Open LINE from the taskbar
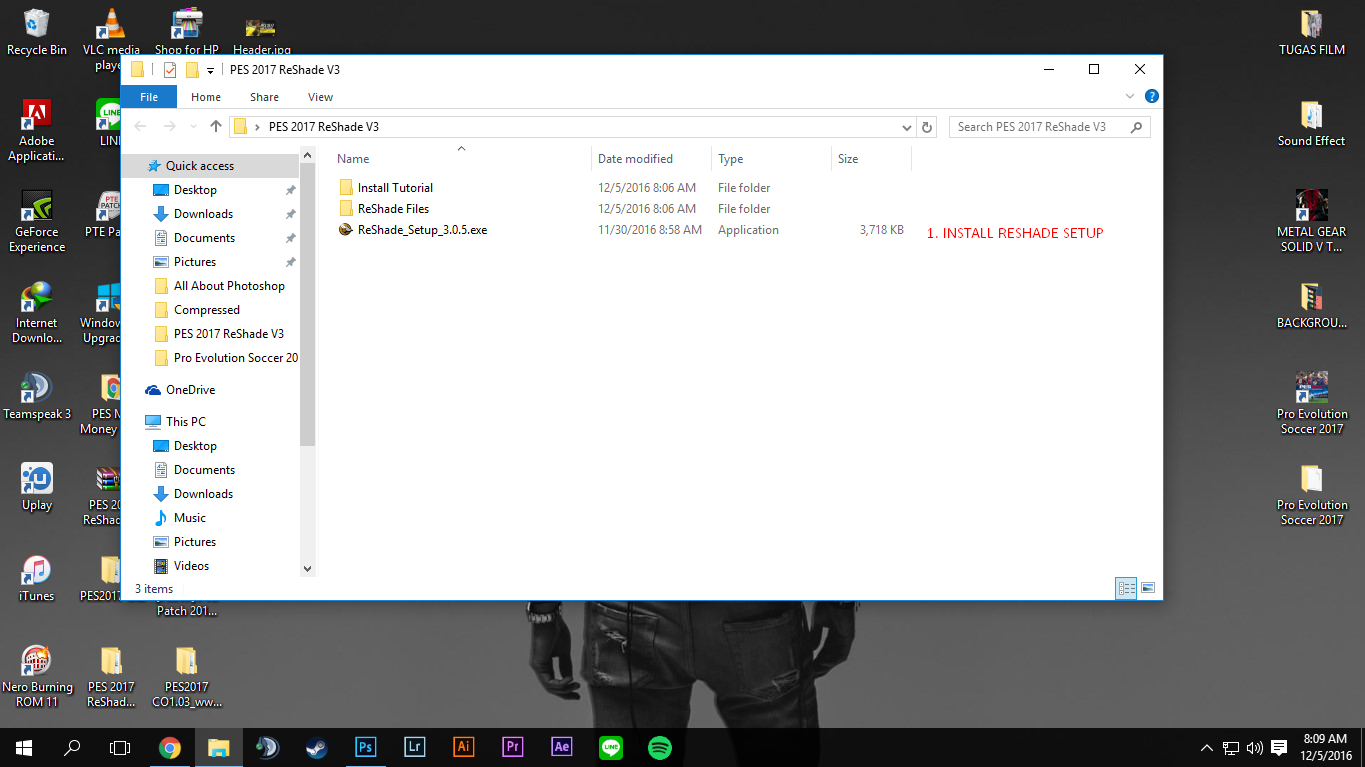Viewport: 1365px width, 767px height. click(610, 747)
